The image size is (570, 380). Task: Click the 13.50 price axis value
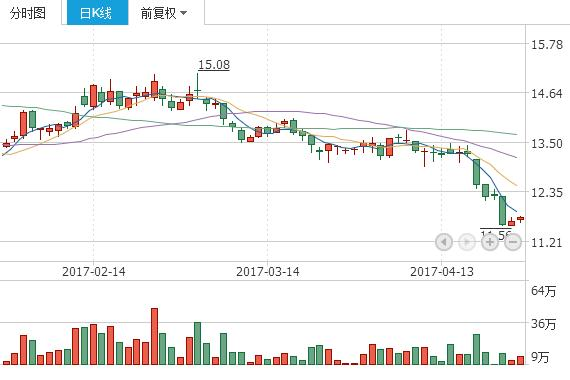[x=547, y=144]
